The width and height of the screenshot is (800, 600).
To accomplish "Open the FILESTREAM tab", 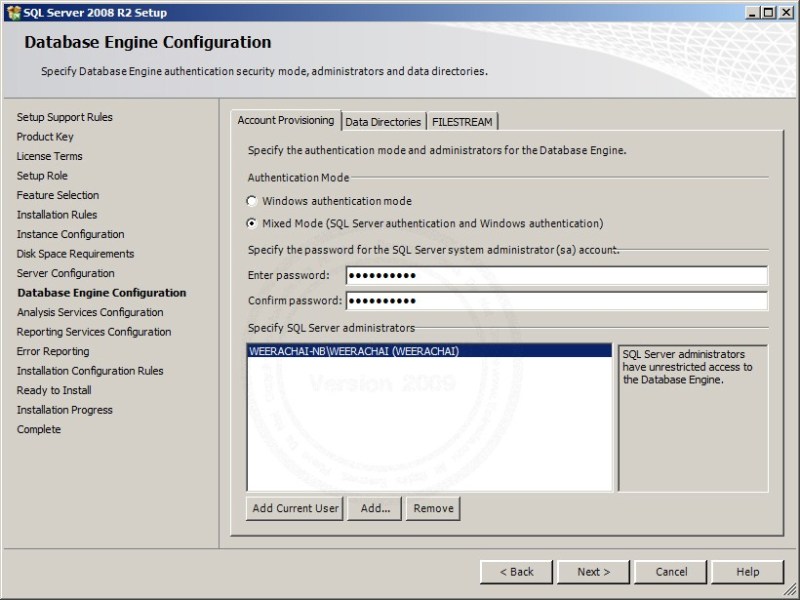I will [x=462, y=120].
